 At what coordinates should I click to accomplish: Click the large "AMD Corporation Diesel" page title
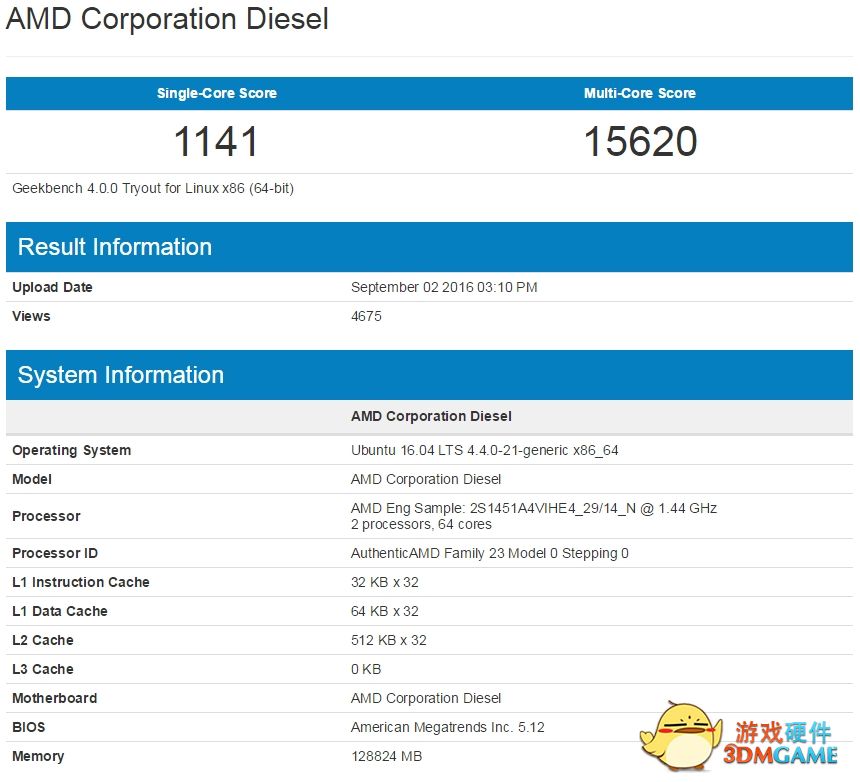(167, 19)
